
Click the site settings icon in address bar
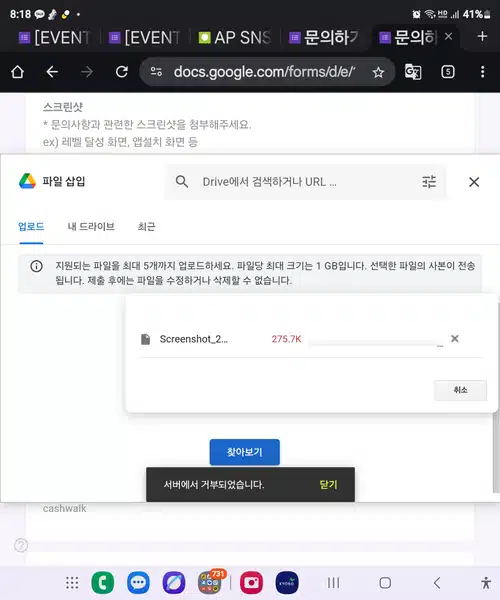[x=156, y=72]
